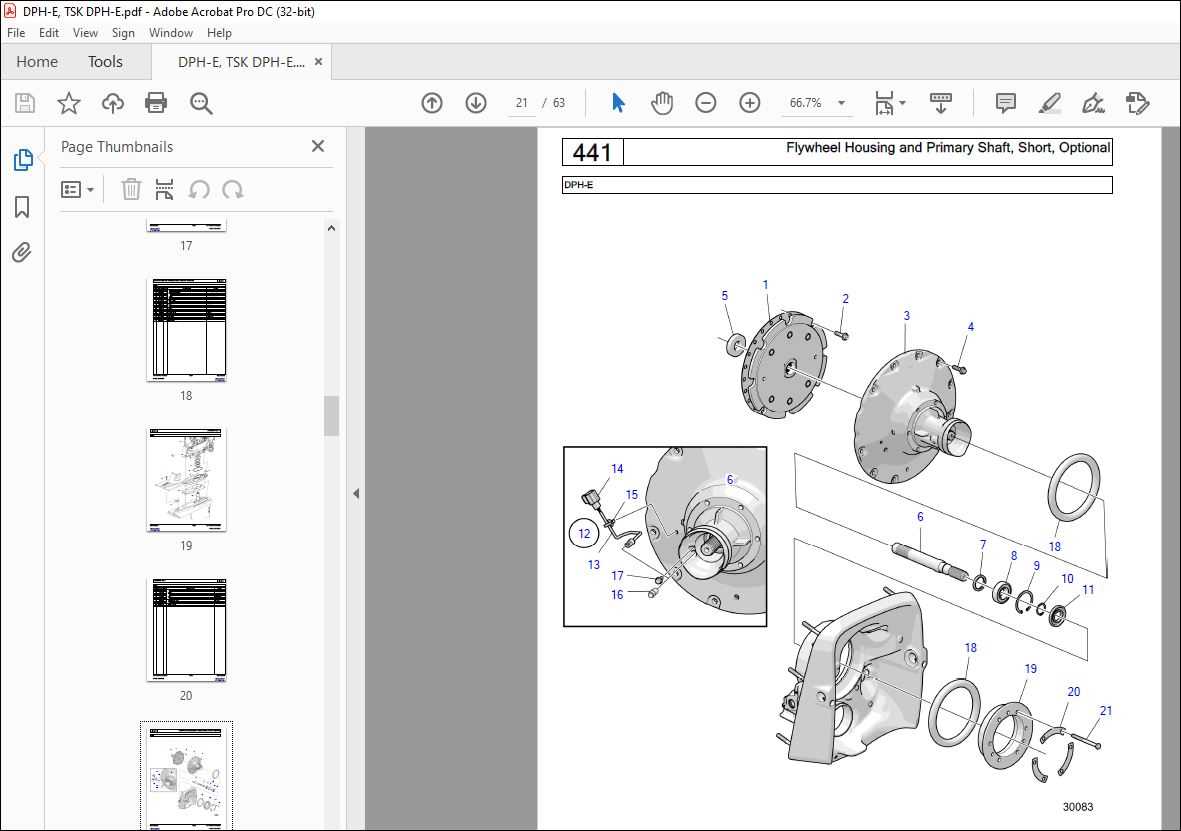Rotate pages clockwise icon
This screenshot has width=1181, height=831.
tap(233, 189)
